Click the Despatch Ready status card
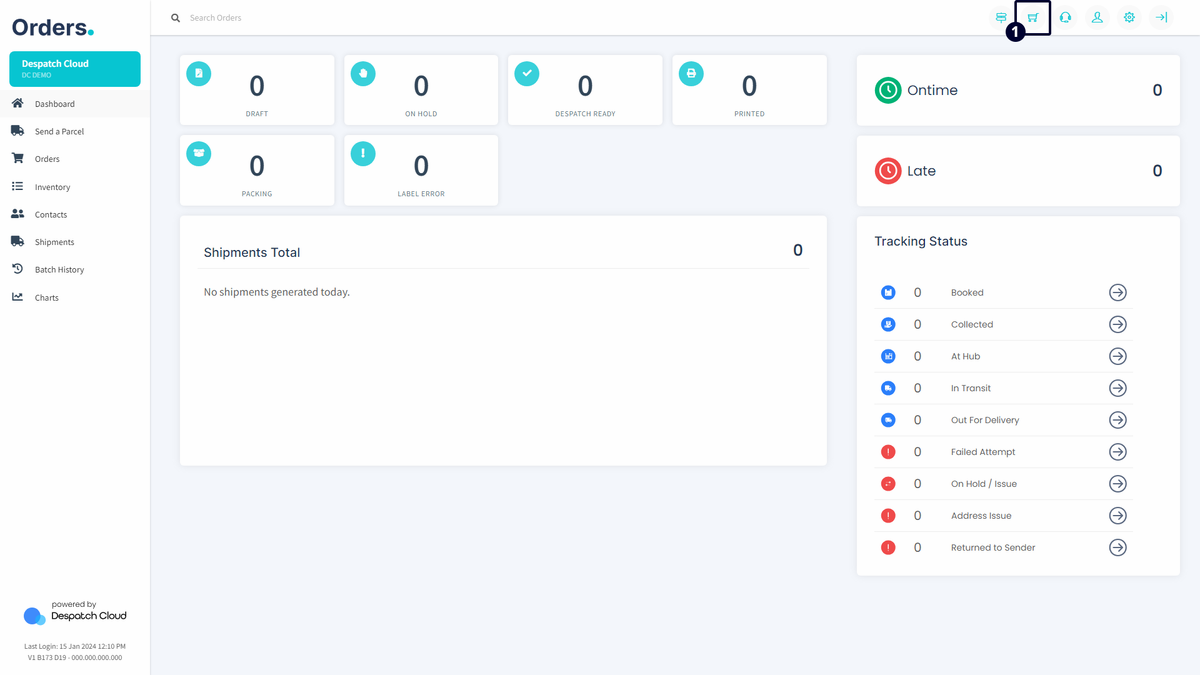1200x675 pixels. pyautogui.click(x=585, y=90)
